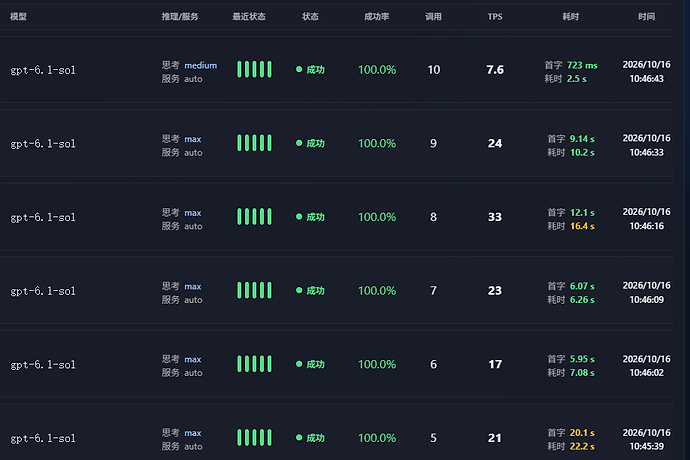
Task: Click the 耗时 column header
Action: pyautogui.click(x=571, y=17)
